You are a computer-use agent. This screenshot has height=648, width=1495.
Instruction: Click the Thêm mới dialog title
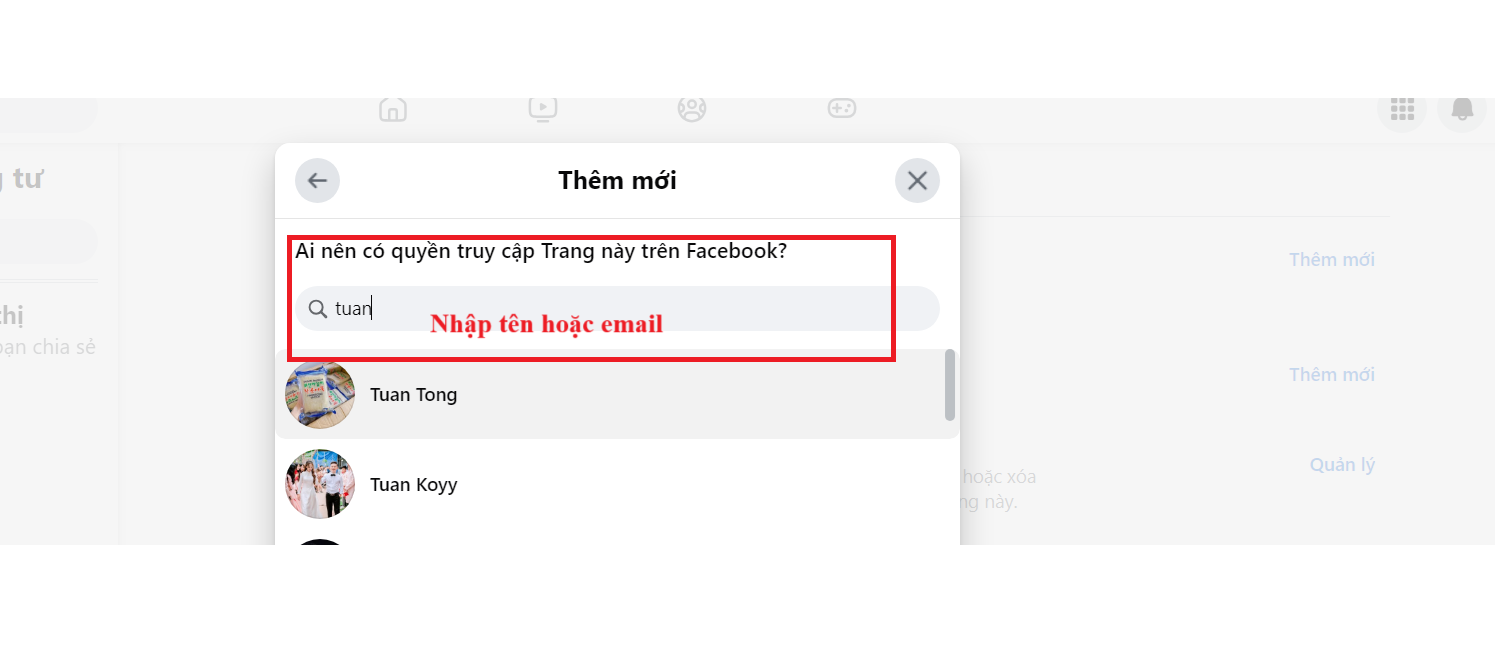tap(617, 181)
